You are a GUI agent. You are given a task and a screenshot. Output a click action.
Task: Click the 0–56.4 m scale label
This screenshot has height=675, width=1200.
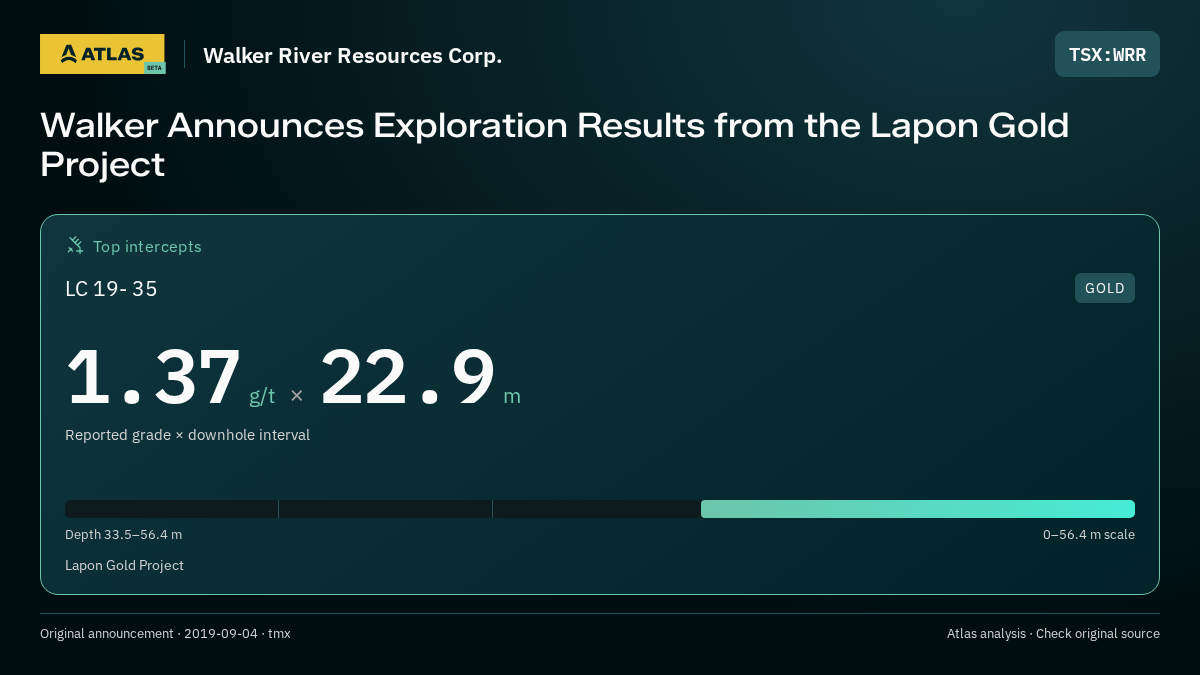pos(1089,534)
